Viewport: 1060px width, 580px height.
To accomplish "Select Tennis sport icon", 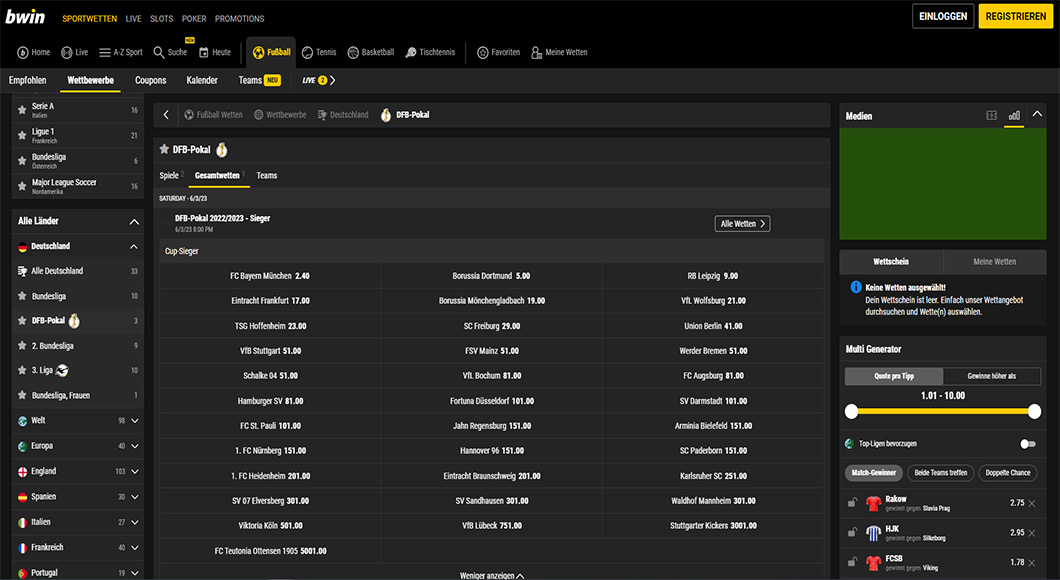I will 307,53.
